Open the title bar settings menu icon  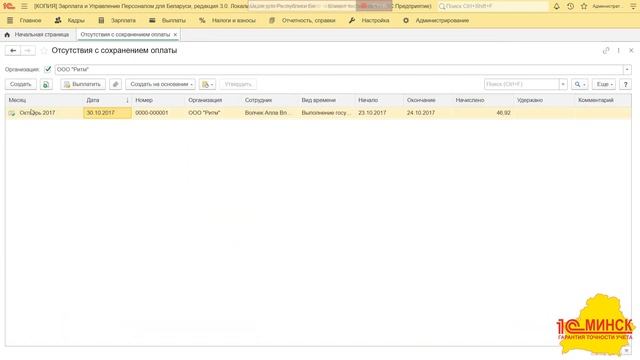[x=633, y=6]
